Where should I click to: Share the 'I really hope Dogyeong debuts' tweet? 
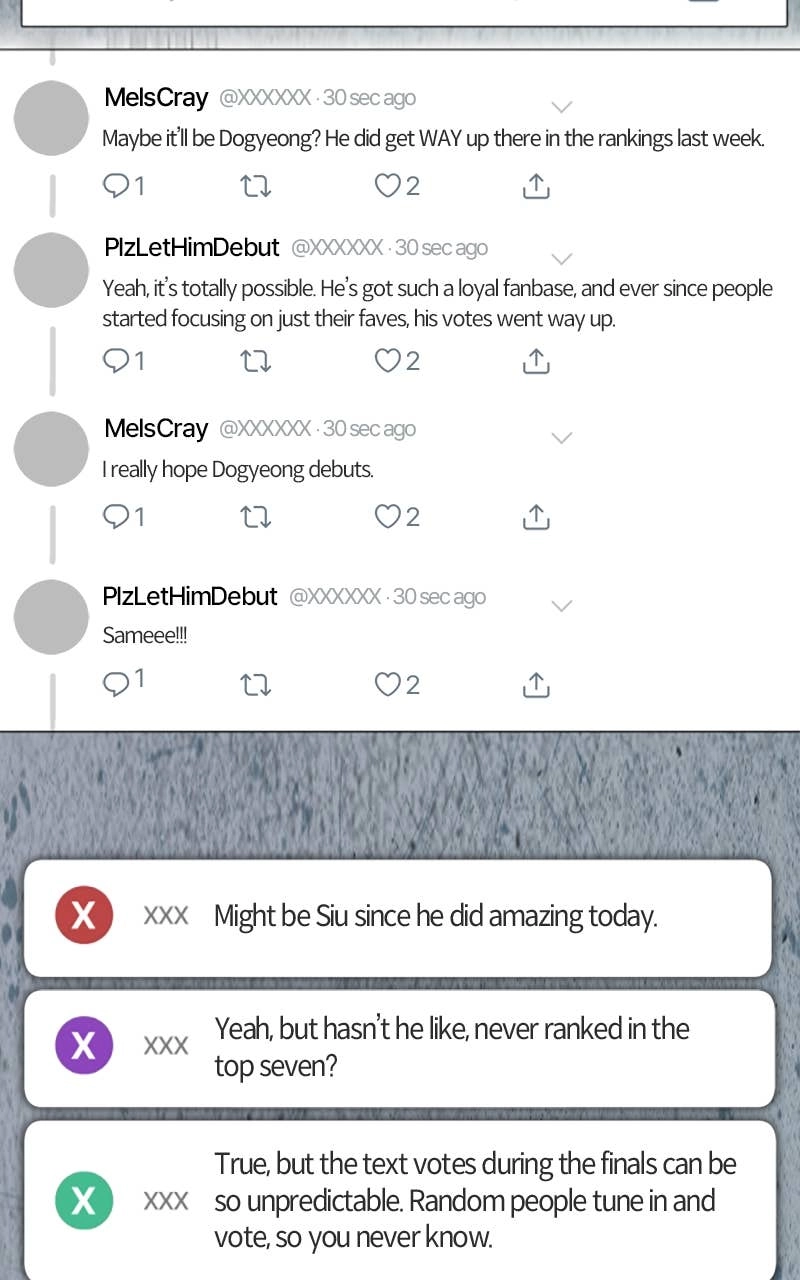(536, 517)
